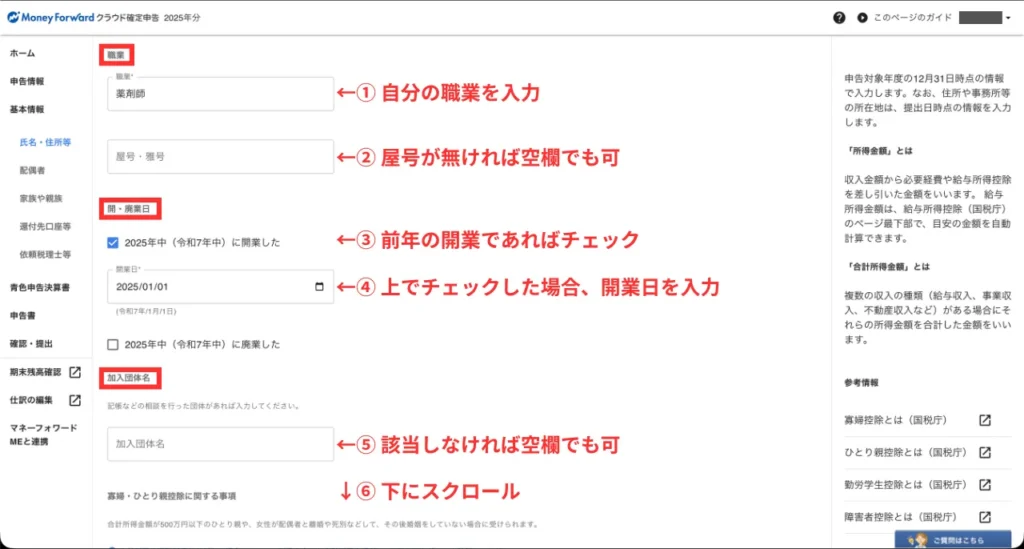Click external link icon beside 仕訳の編集
This screenshot has height=549, width=1024.
coord(75,400)
